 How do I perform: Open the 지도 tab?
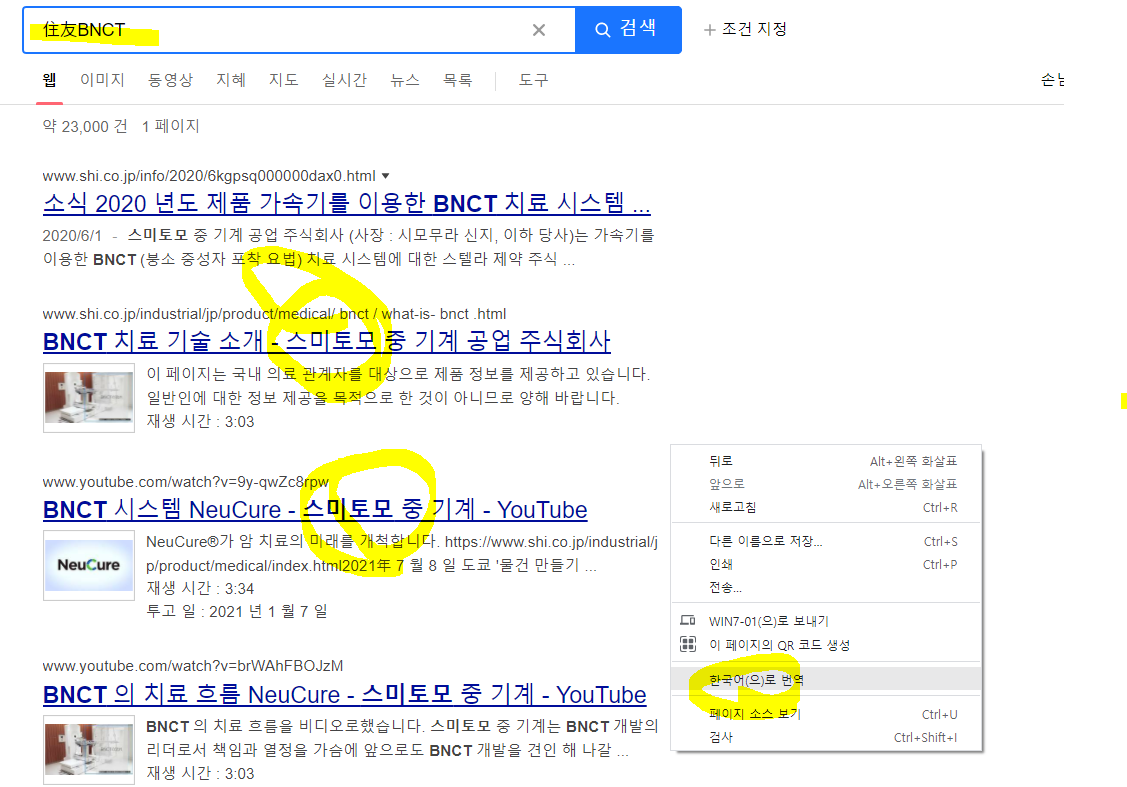[283, 80]
